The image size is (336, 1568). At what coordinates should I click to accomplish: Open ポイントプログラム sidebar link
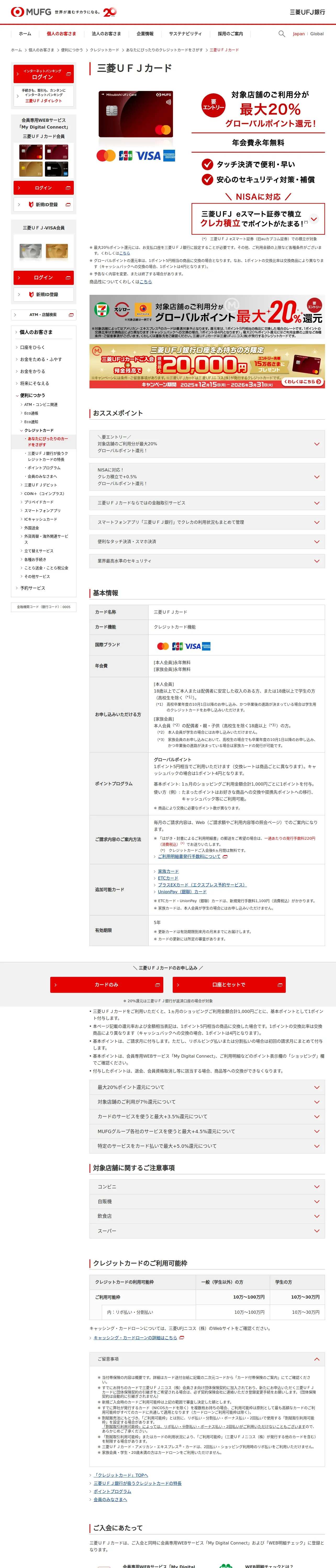44,468
